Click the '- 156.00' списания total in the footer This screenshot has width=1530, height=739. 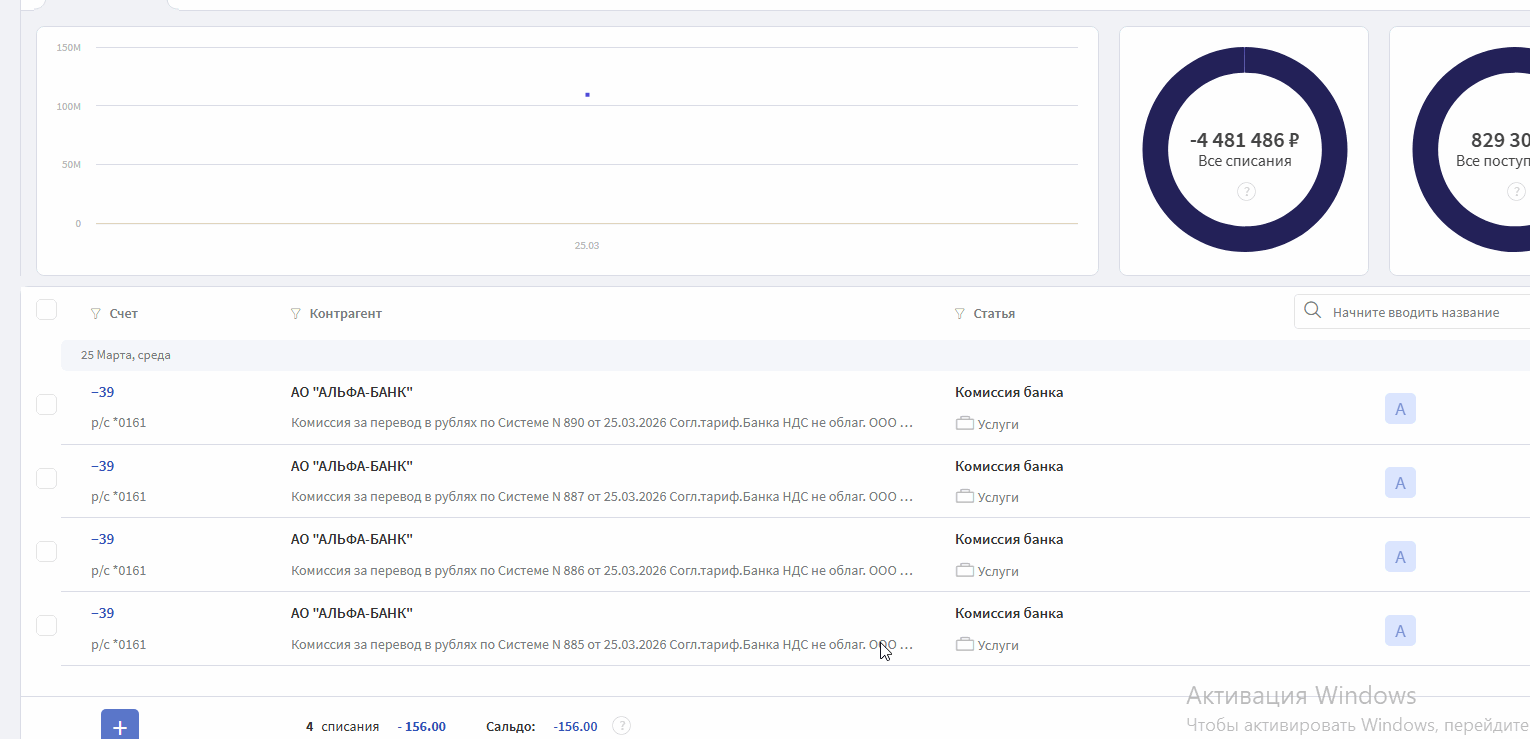click(x=421, y=727)
